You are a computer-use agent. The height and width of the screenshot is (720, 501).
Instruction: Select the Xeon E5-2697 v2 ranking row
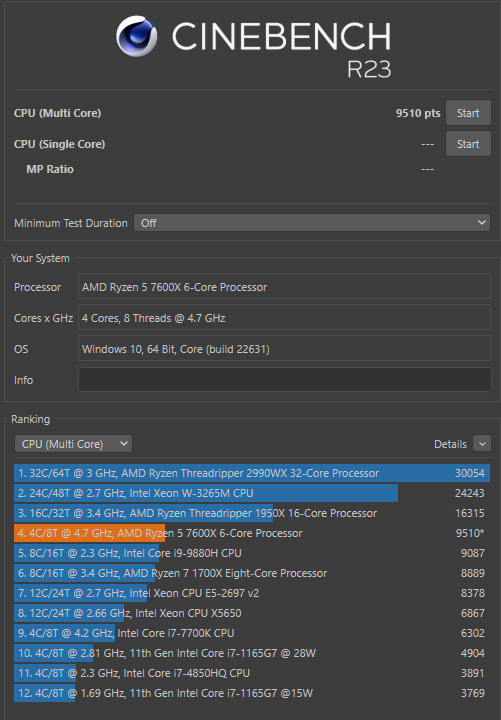[x=252, y=593]
